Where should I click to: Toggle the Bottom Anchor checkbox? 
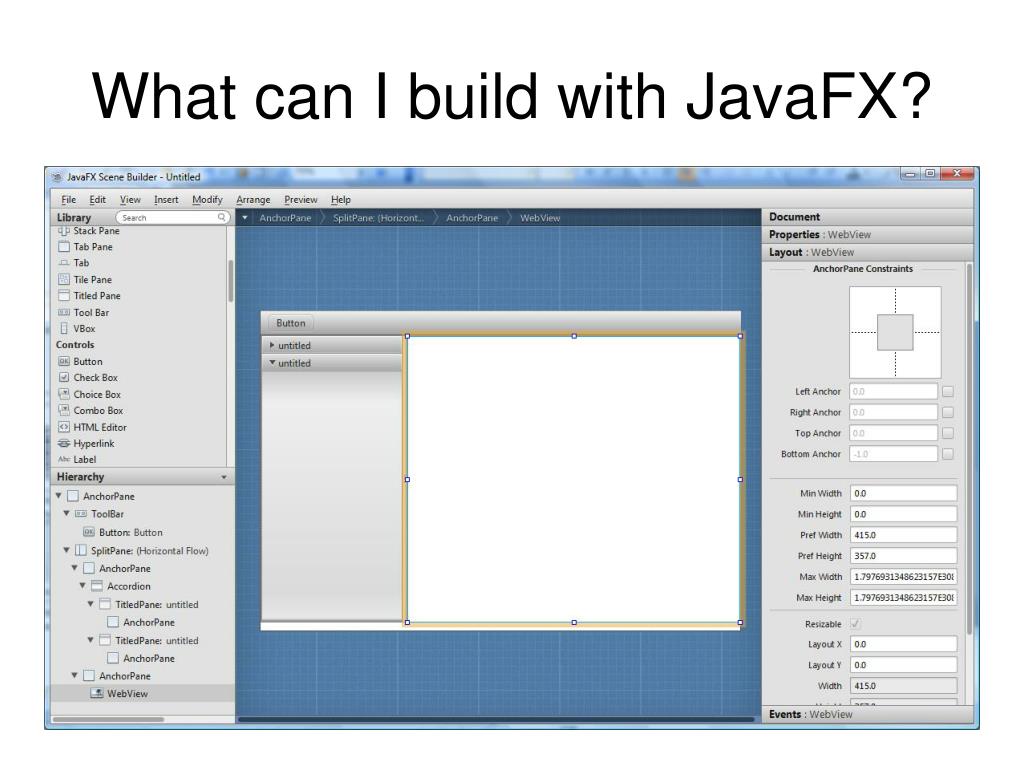pyautogui.click(x=948, y=454)
